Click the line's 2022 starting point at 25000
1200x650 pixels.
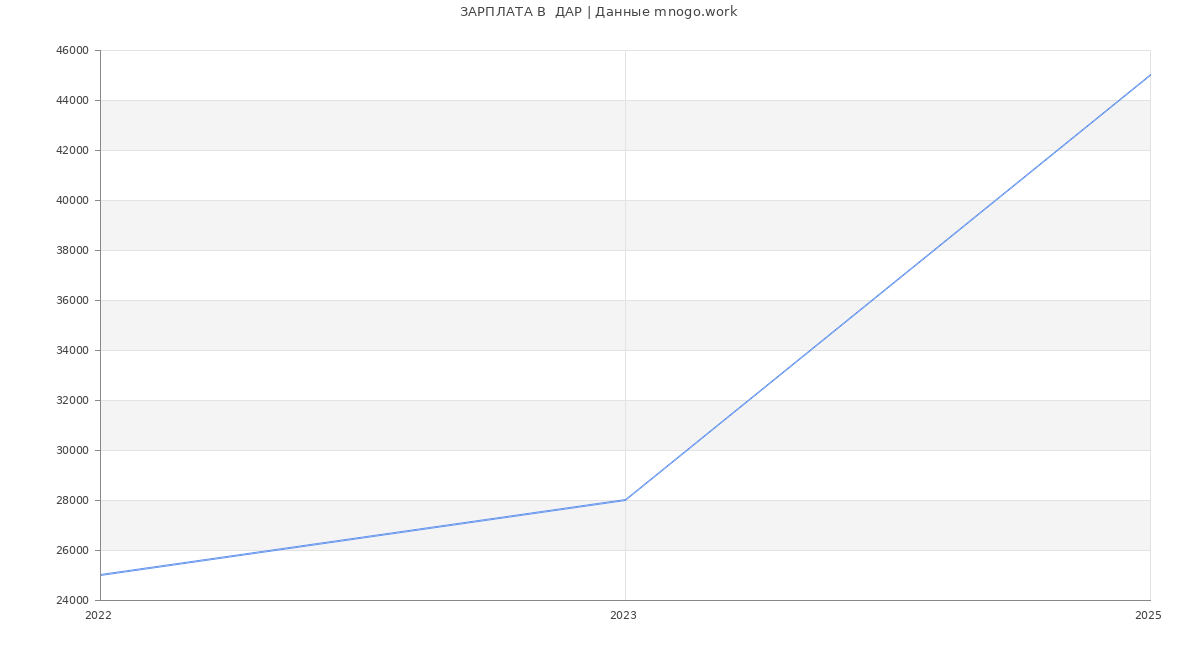coord(100,575)
